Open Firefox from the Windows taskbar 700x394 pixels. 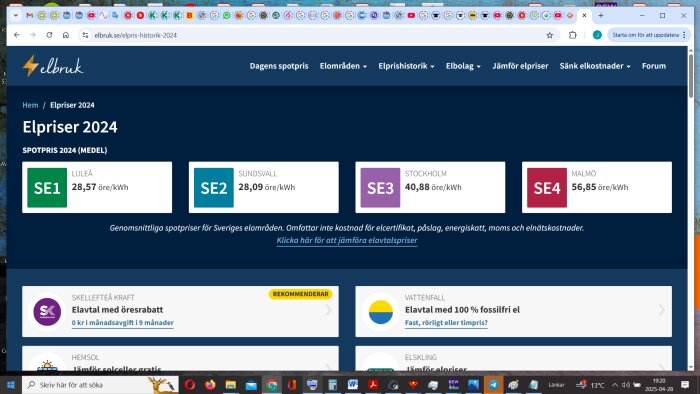pyautogui.click(x=210, y=385)
